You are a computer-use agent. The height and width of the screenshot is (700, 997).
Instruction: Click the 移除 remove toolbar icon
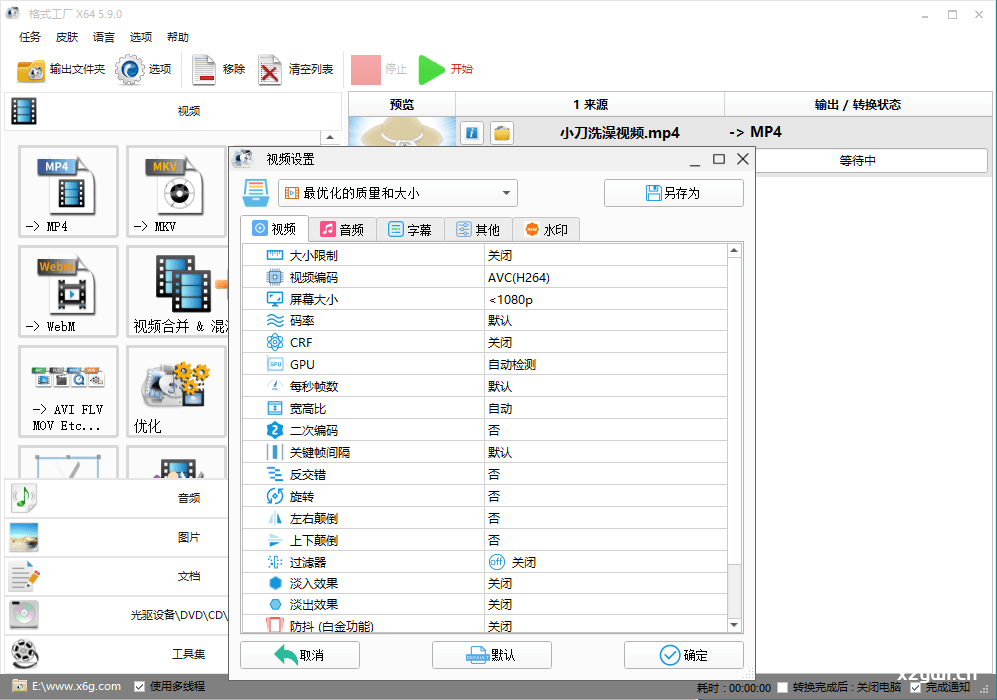205,70
